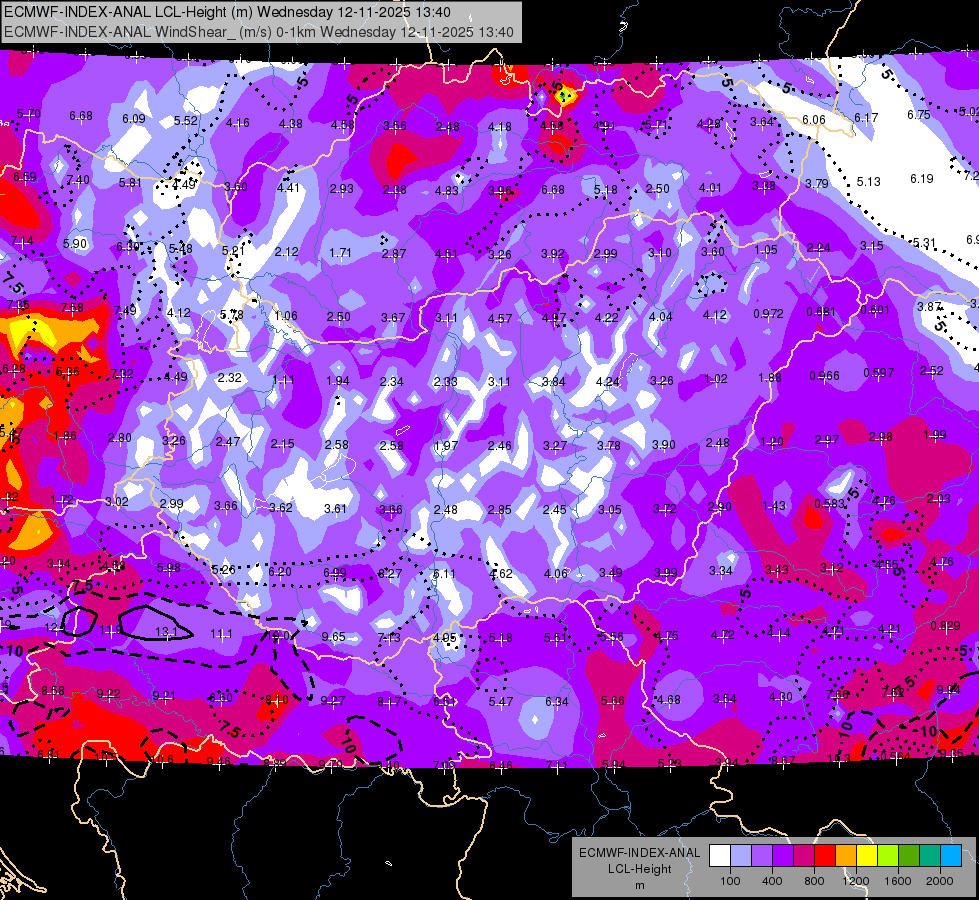Viewport: 979px width, 900px height.
Task: Click the grid value 6.99
Action: click(335, 573)
